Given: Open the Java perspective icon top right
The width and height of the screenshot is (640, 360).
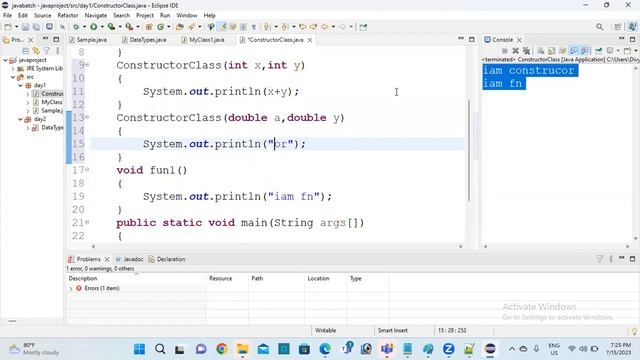Looking at the screenshot, I should coord(633,27).
